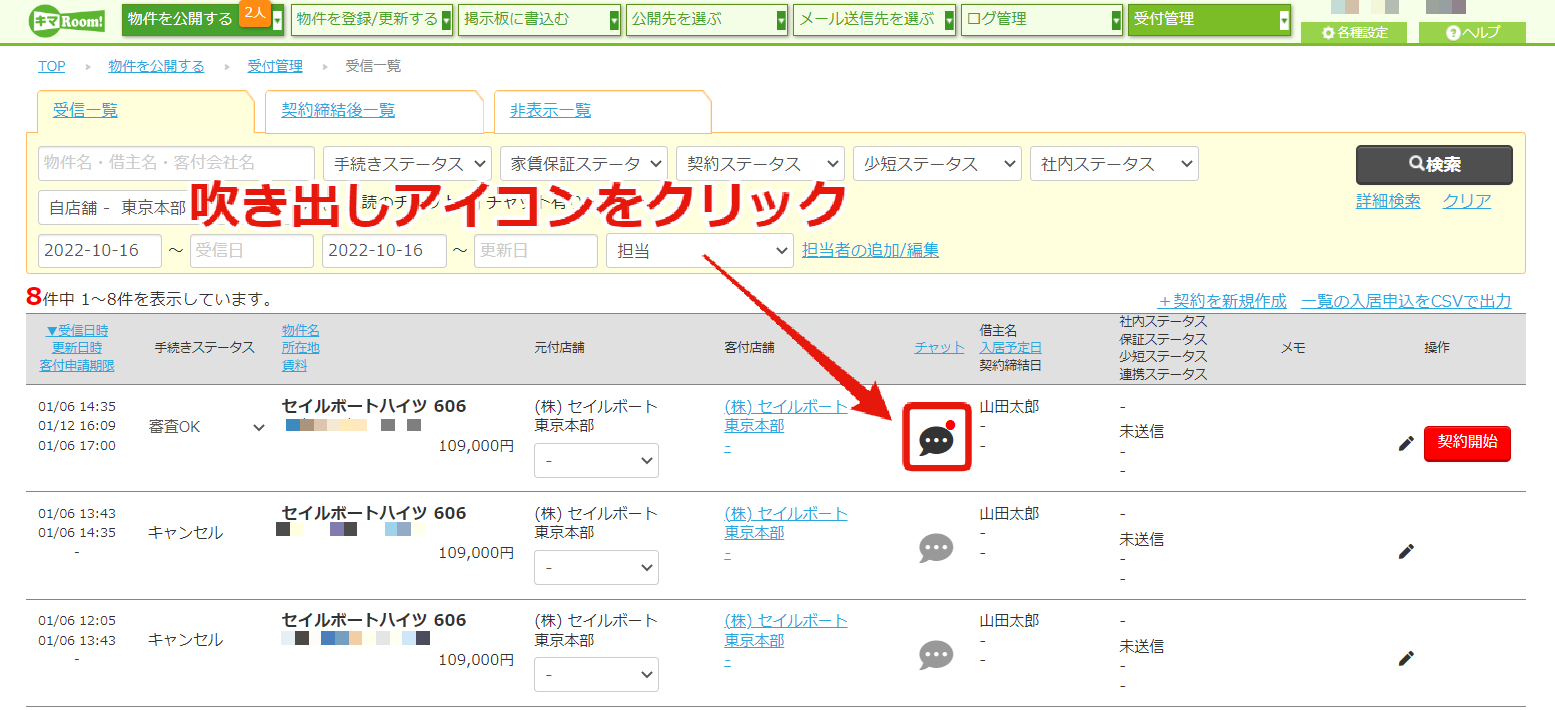Image resolution: width=1555 pixels, height=710 pixels.
Task: Sort by 所在地 column header
Action: coord(301,348)
